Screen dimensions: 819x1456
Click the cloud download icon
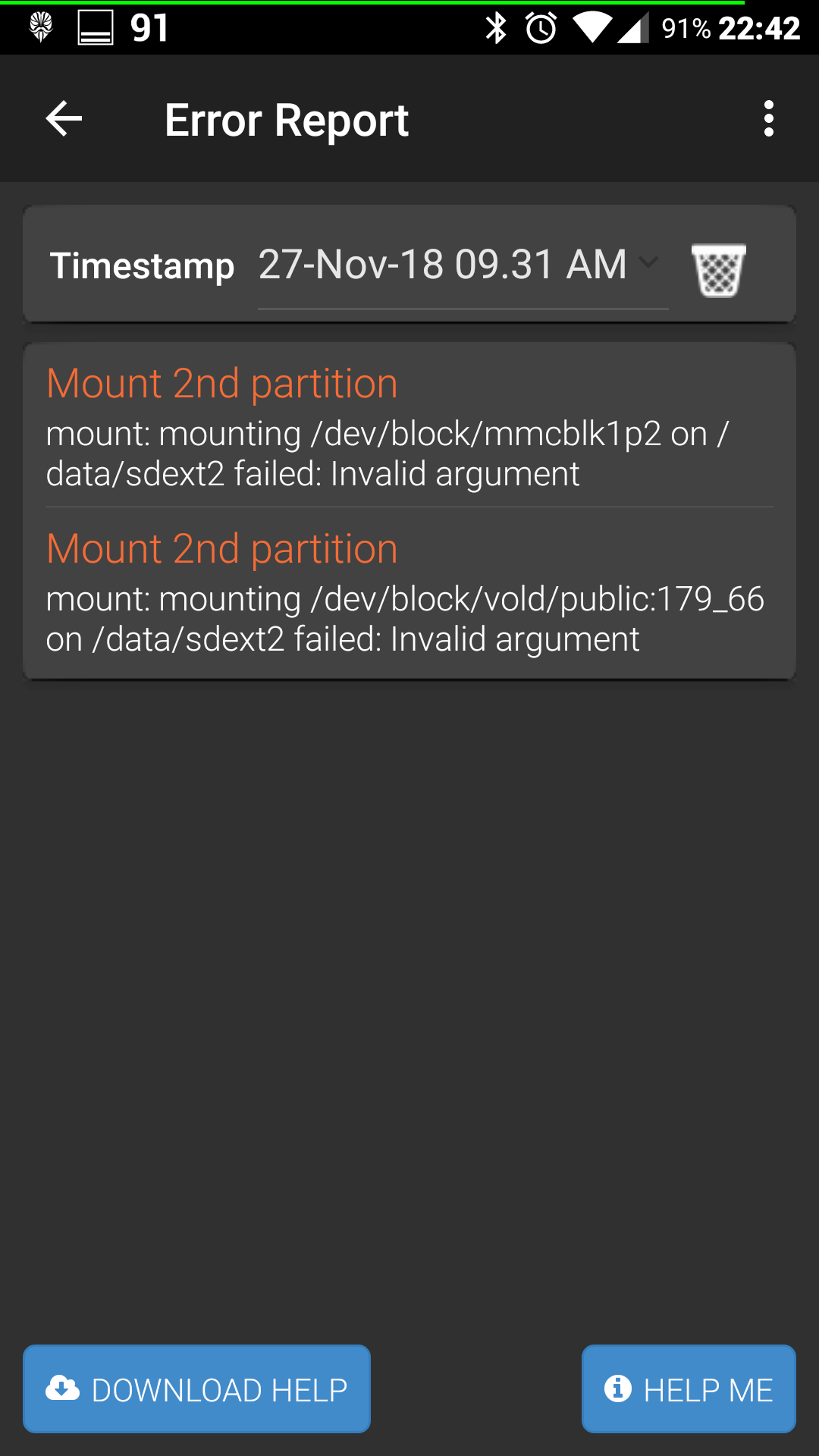62,1388
